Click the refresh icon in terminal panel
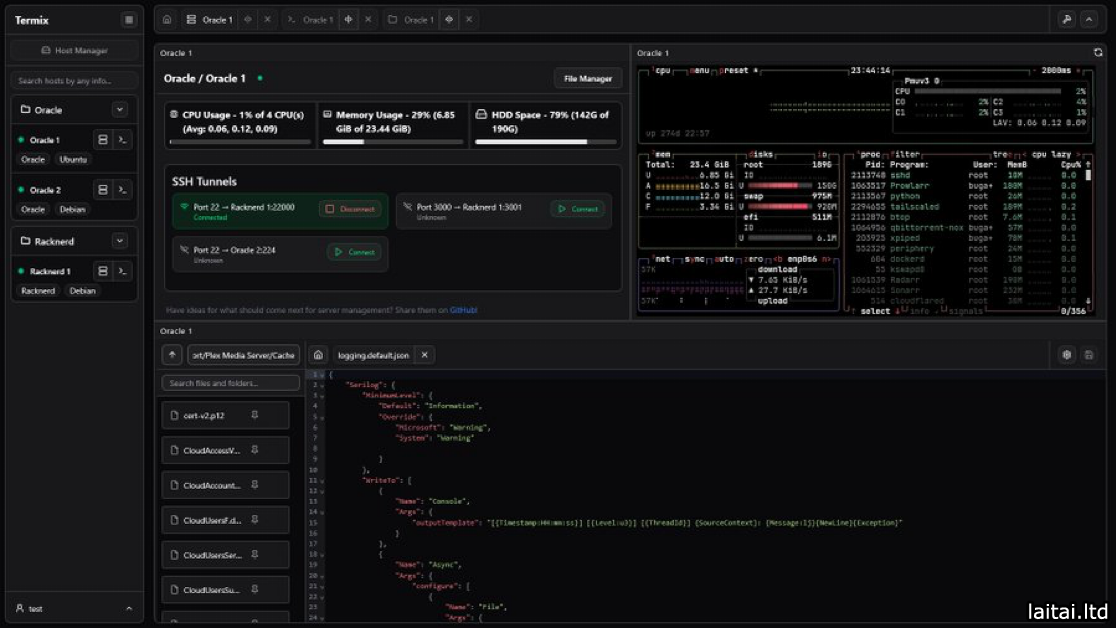Viewport: 1116px width, 628px height. click(x=1098, y=53)
